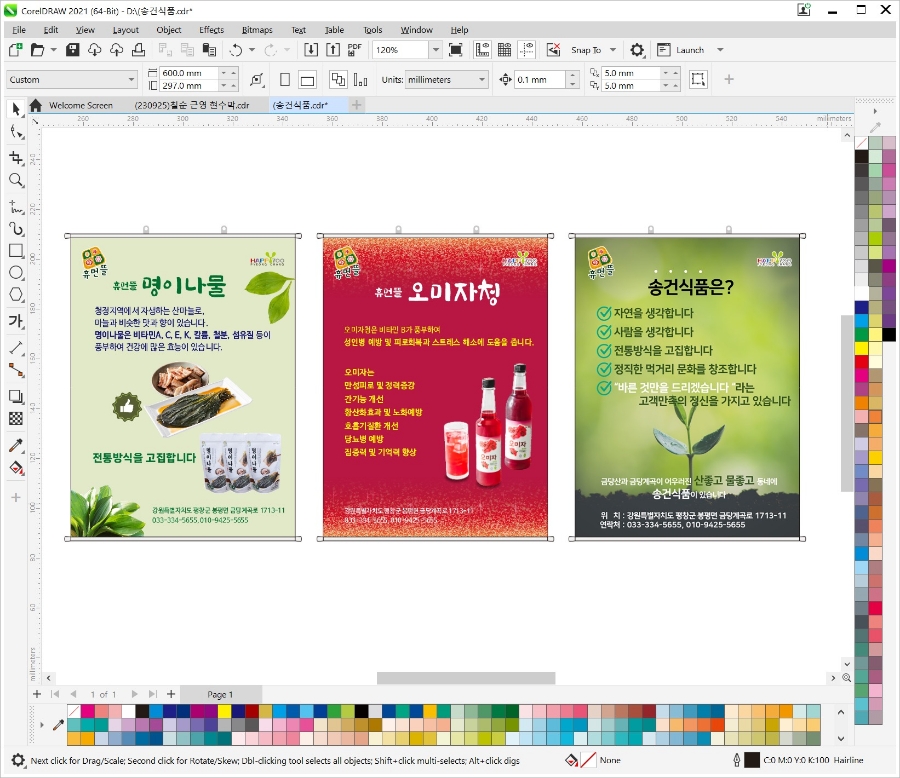Viewport: 900px width, 778px height.
Task: Select the Ellipse tool
Action: (16, 273)
